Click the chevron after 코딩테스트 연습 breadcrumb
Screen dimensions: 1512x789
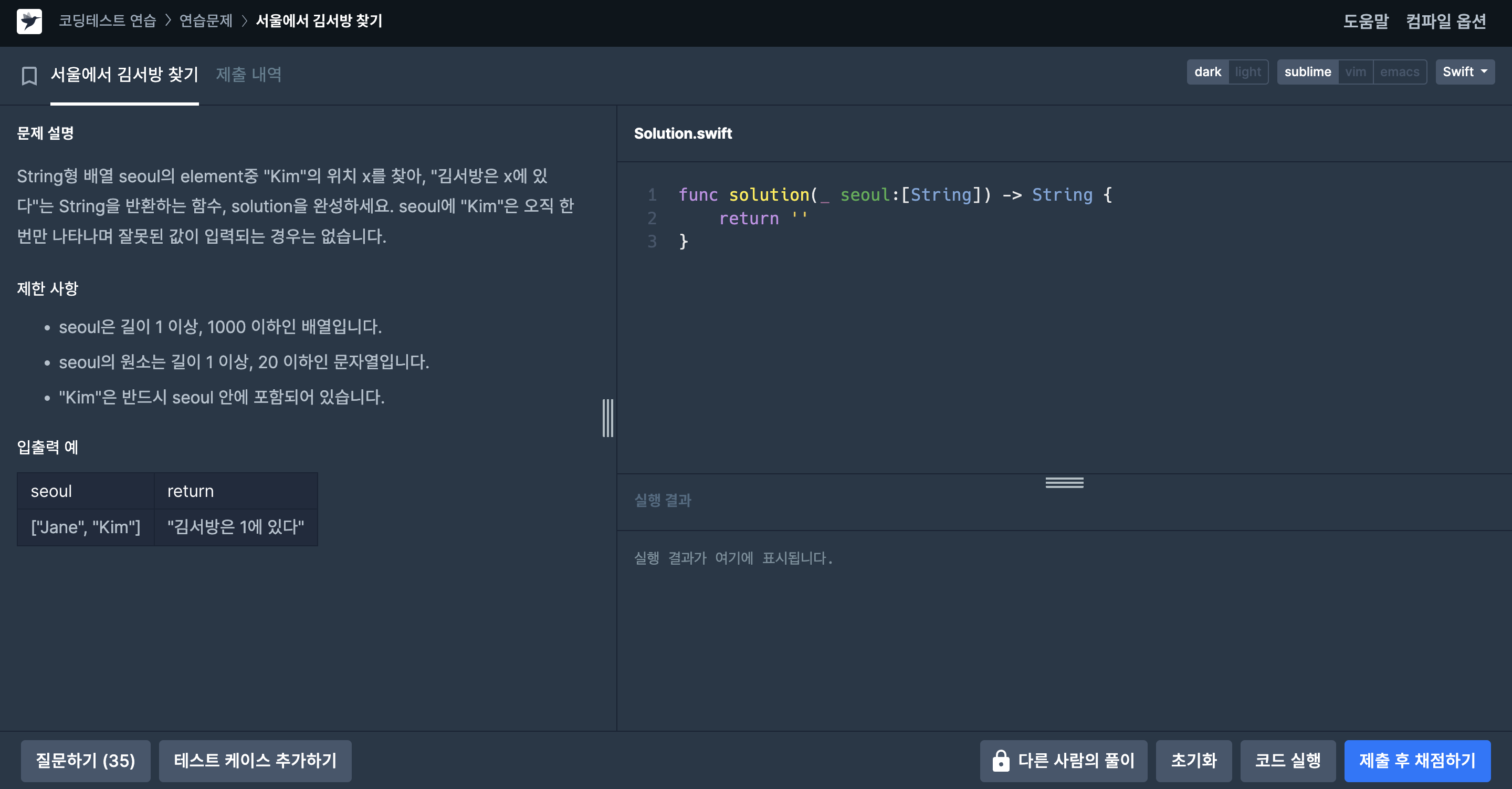coord(168,21)
